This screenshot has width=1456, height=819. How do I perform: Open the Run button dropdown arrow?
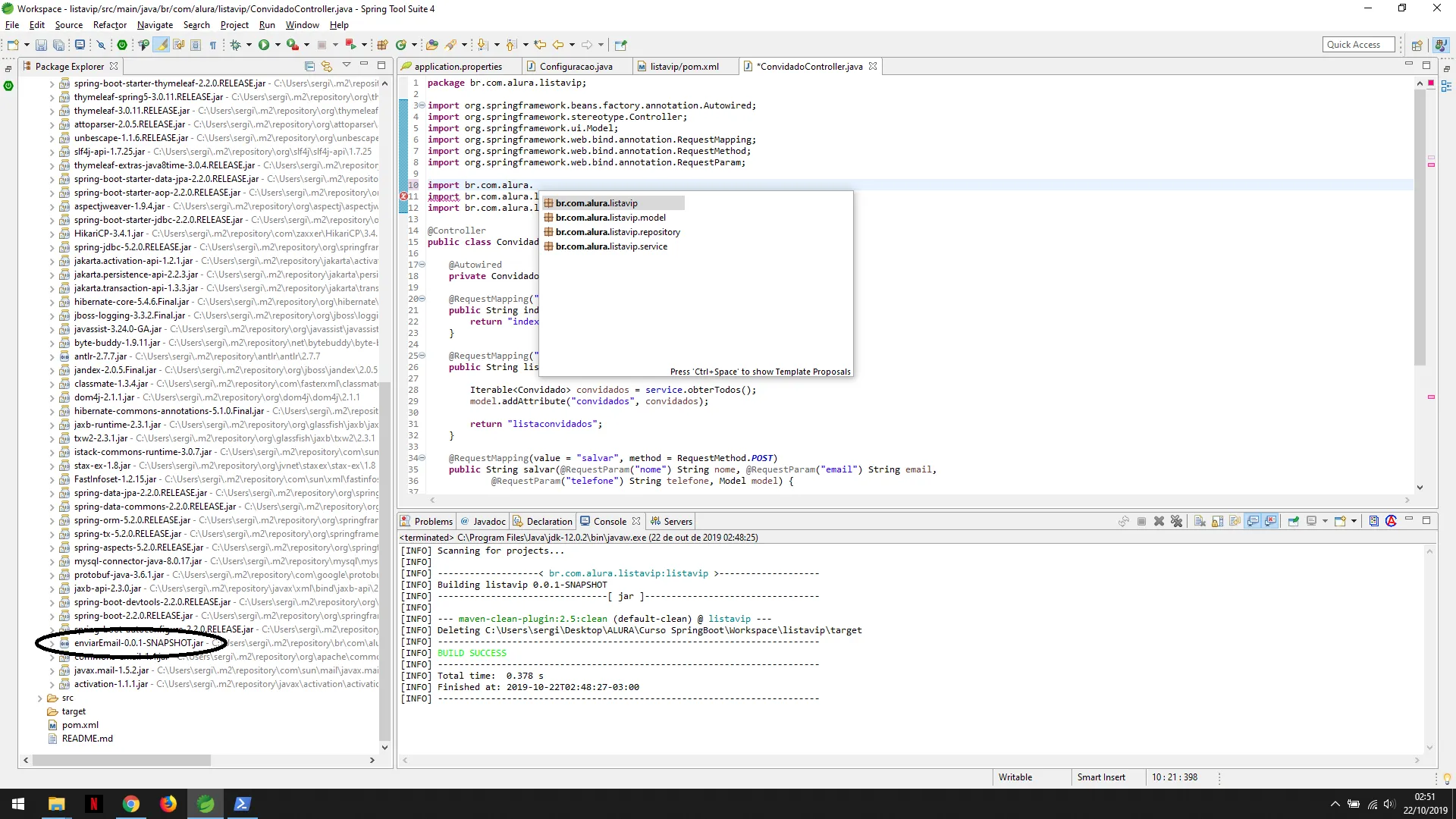(x=278, y=45)
